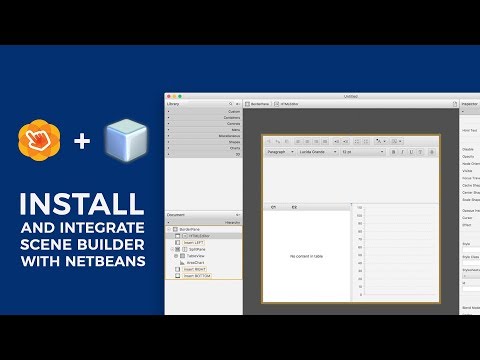Click the Style input field in the Inspector
480x360 pixels.
tap(471, 250)
